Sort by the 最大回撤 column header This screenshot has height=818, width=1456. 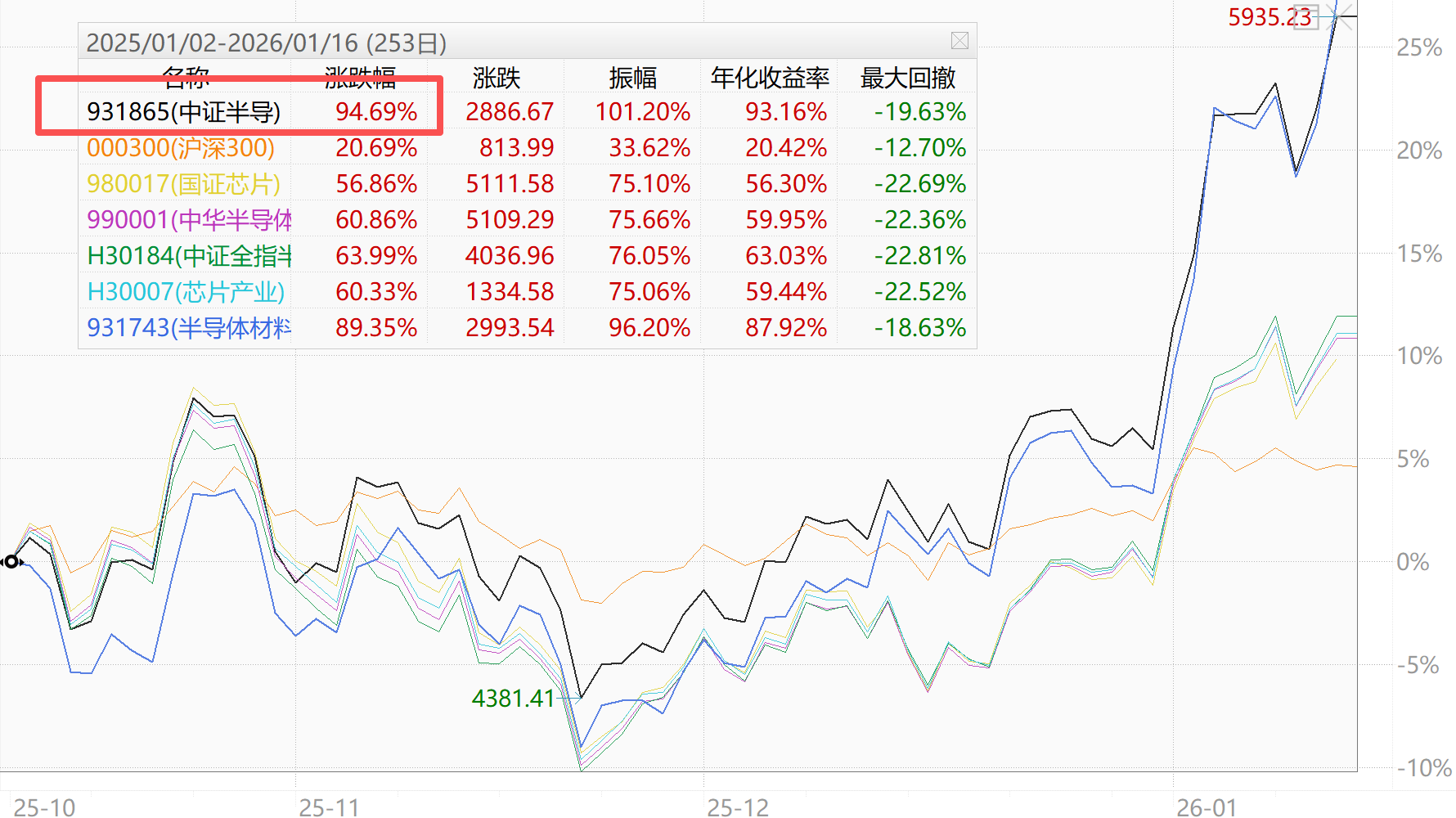click(907, 79)
